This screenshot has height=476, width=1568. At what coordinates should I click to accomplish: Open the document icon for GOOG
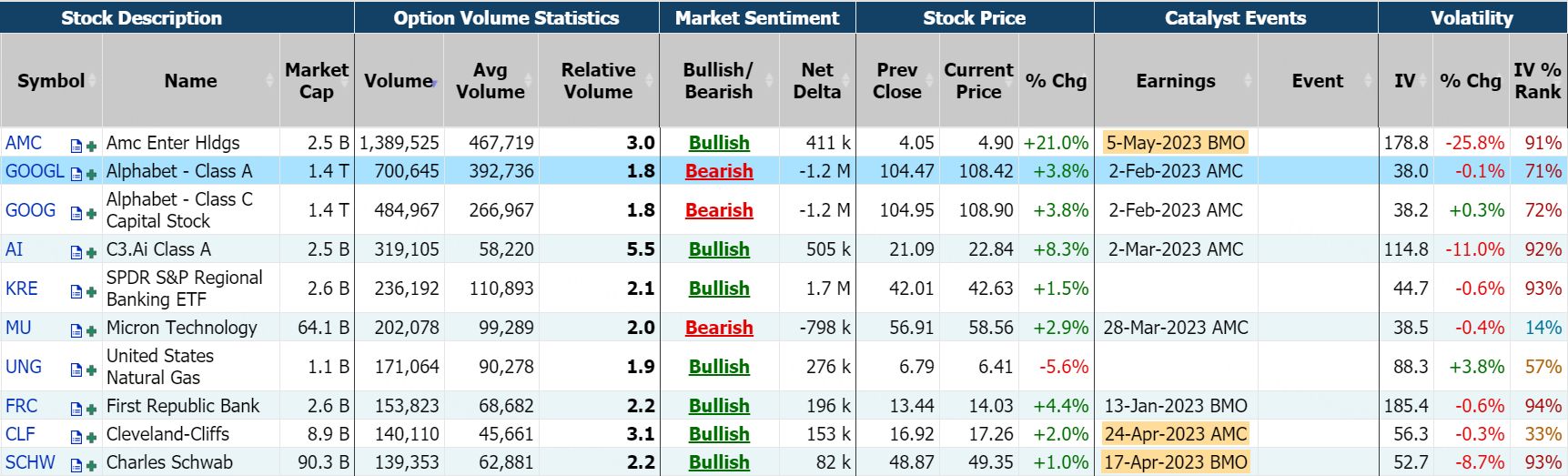point(76,213)
